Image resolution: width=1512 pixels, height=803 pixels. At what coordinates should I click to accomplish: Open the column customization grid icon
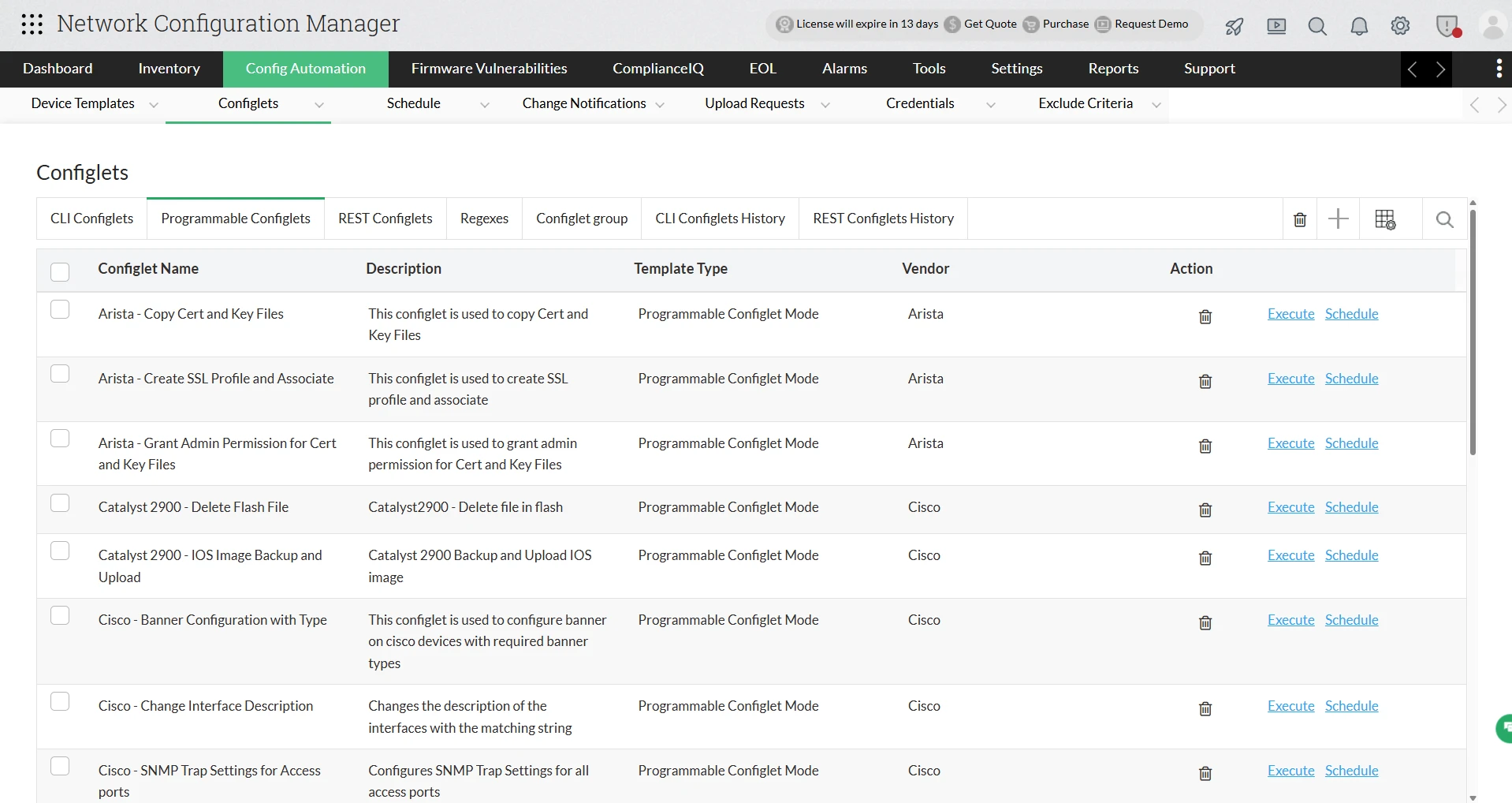pyautogui.click(x=1387, y=218)
